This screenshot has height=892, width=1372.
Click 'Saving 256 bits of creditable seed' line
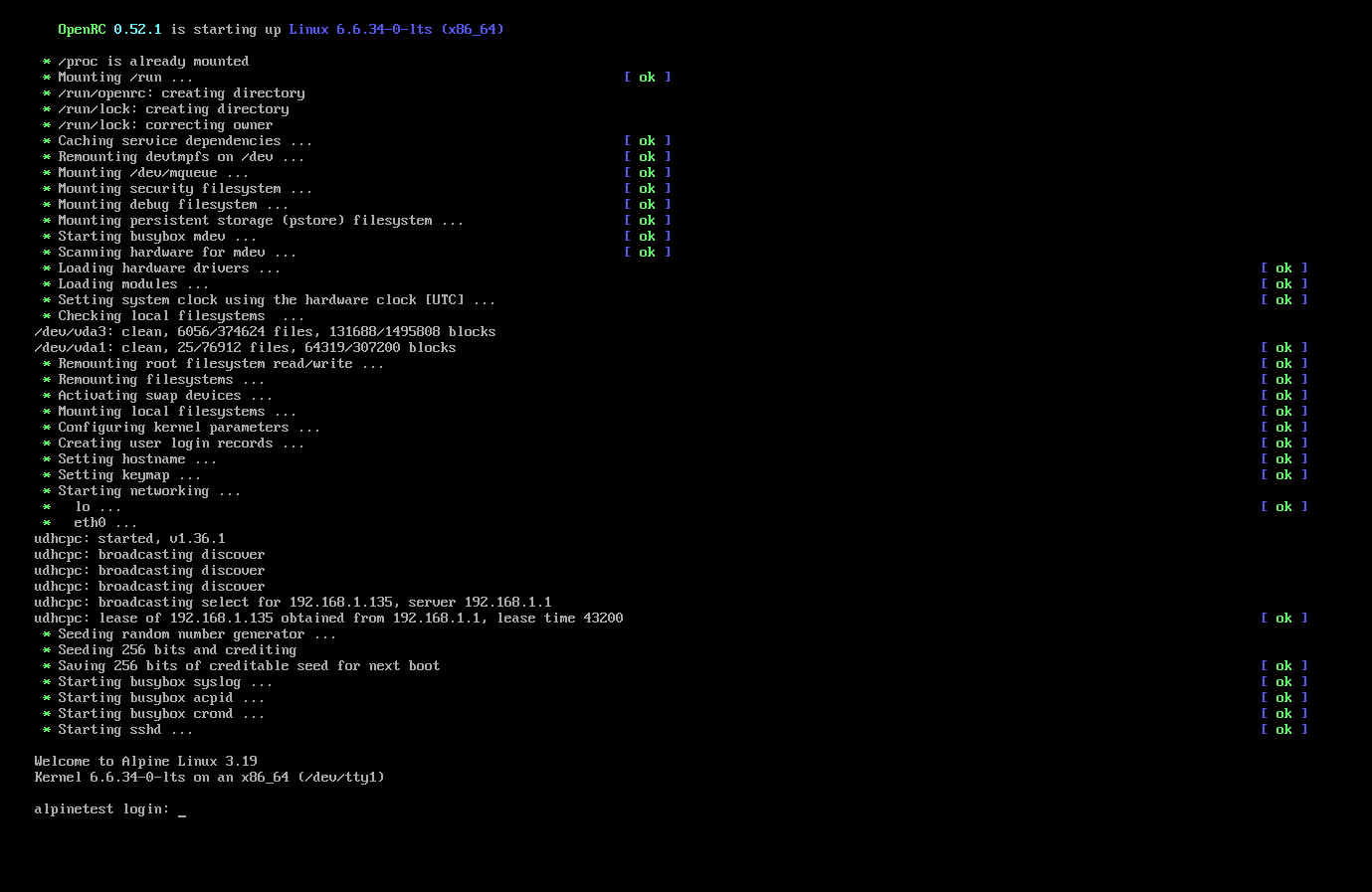(241, 666)
